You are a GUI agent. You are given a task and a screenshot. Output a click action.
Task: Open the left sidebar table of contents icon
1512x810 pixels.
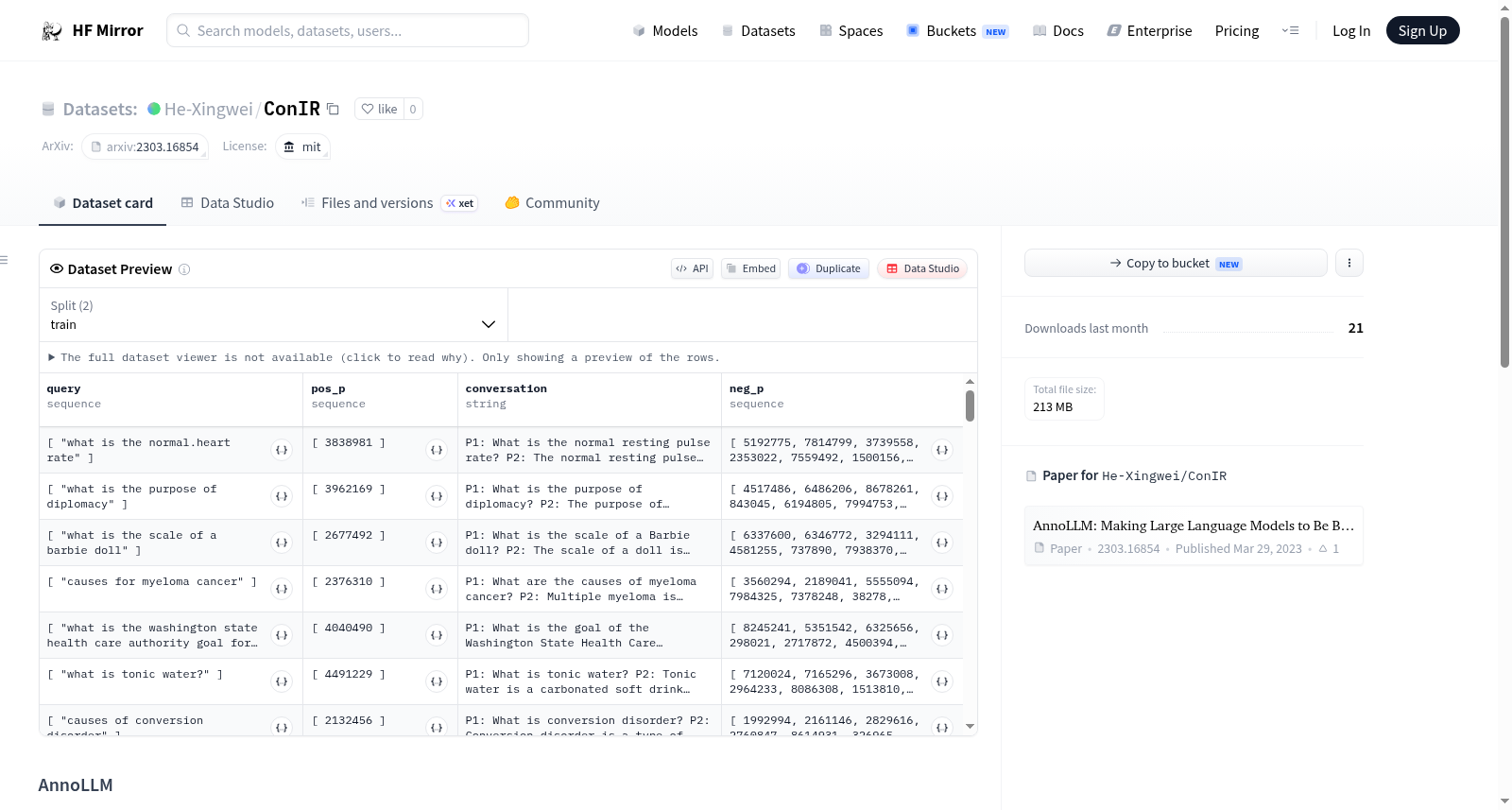pyautogui.click(x=4, y=260)
